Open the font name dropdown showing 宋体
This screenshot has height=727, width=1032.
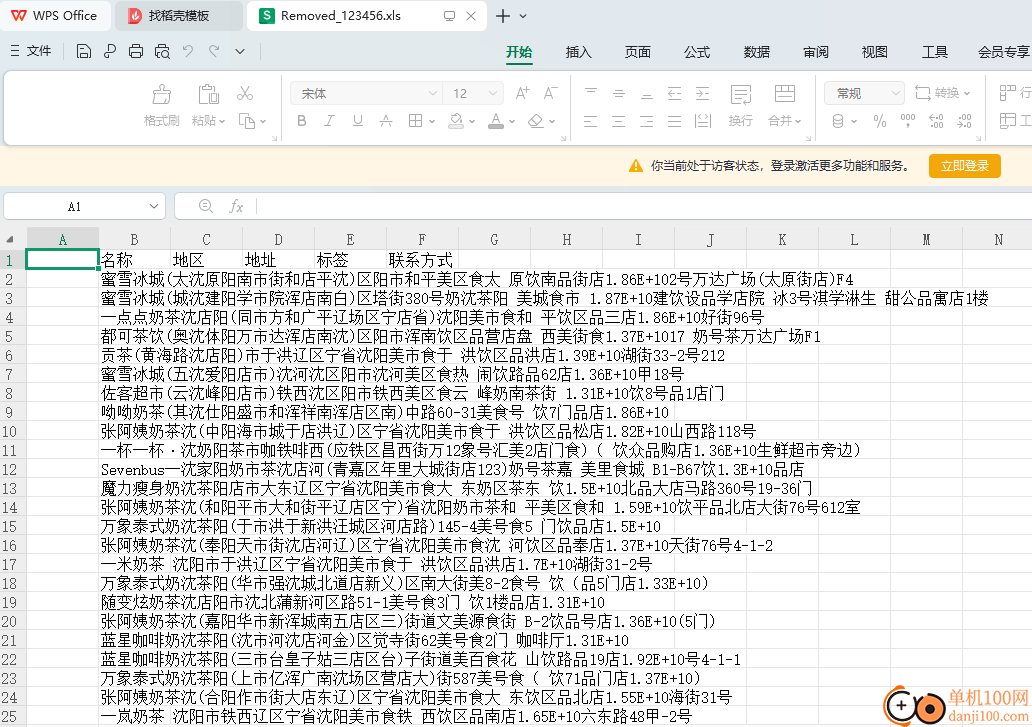pos(432,93)
